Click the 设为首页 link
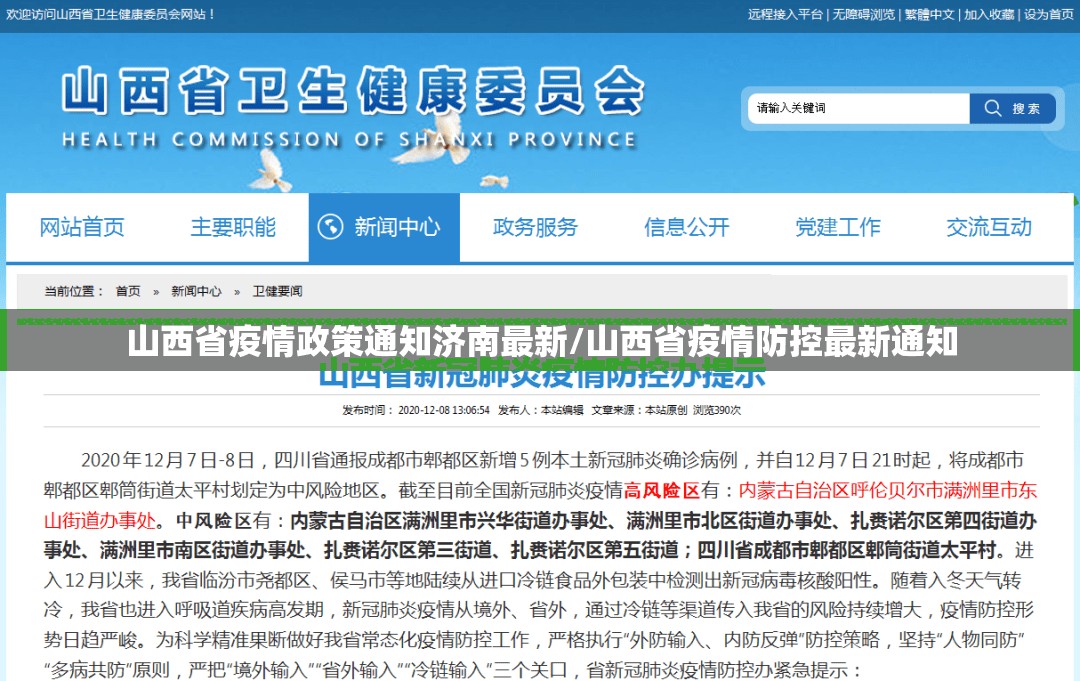The width and height of the screenshot is (1080, 681). [1049, 14]
